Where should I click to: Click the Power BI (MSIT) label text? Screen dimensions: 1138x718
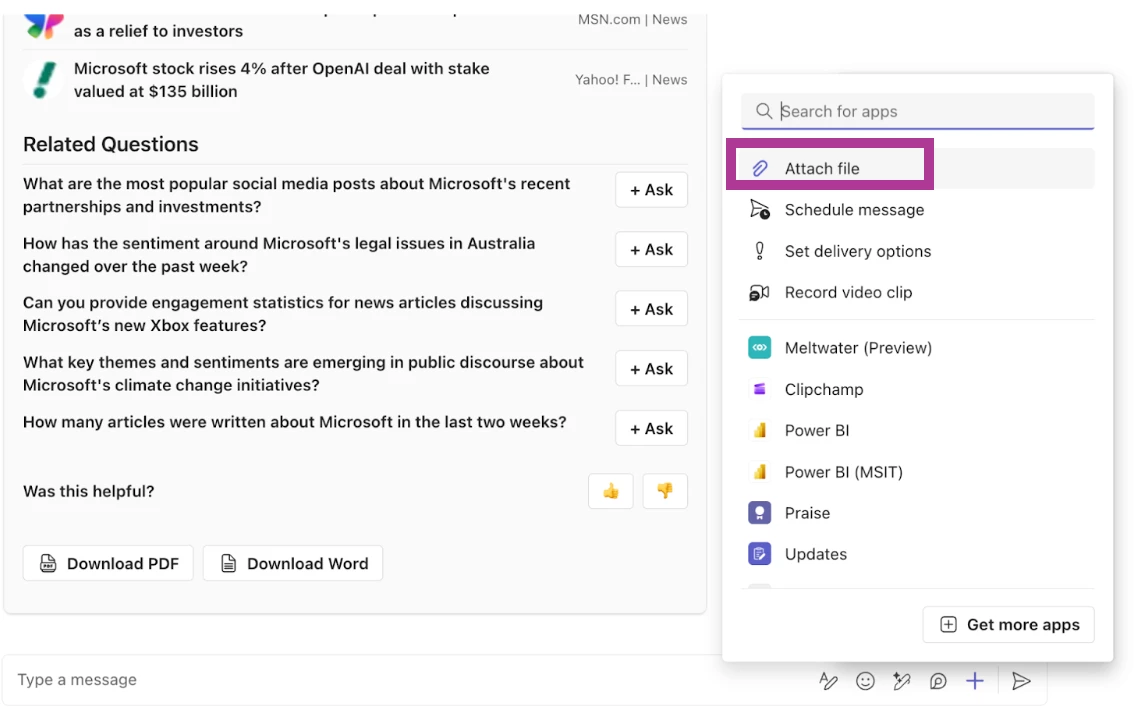coord(843,472)
